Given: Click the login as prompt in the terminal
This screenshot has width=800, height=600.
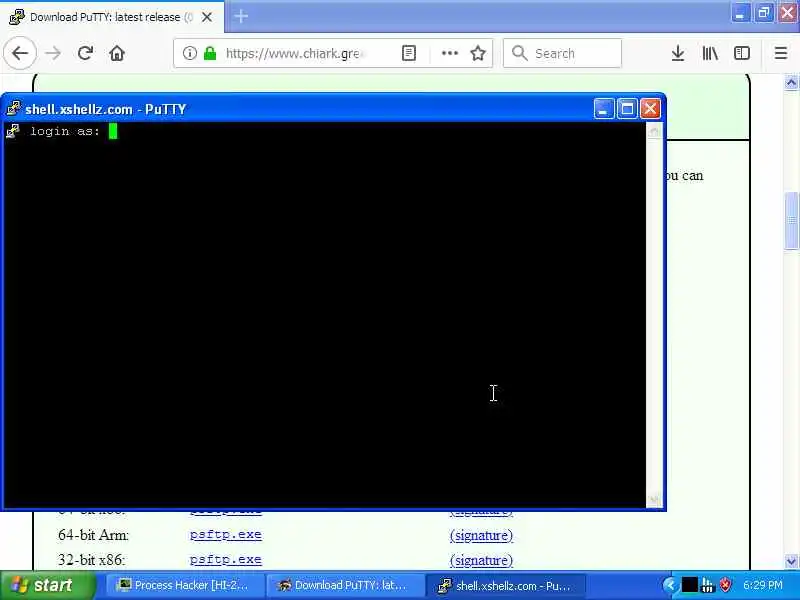Looking at the screenshot, I should 65,131.
